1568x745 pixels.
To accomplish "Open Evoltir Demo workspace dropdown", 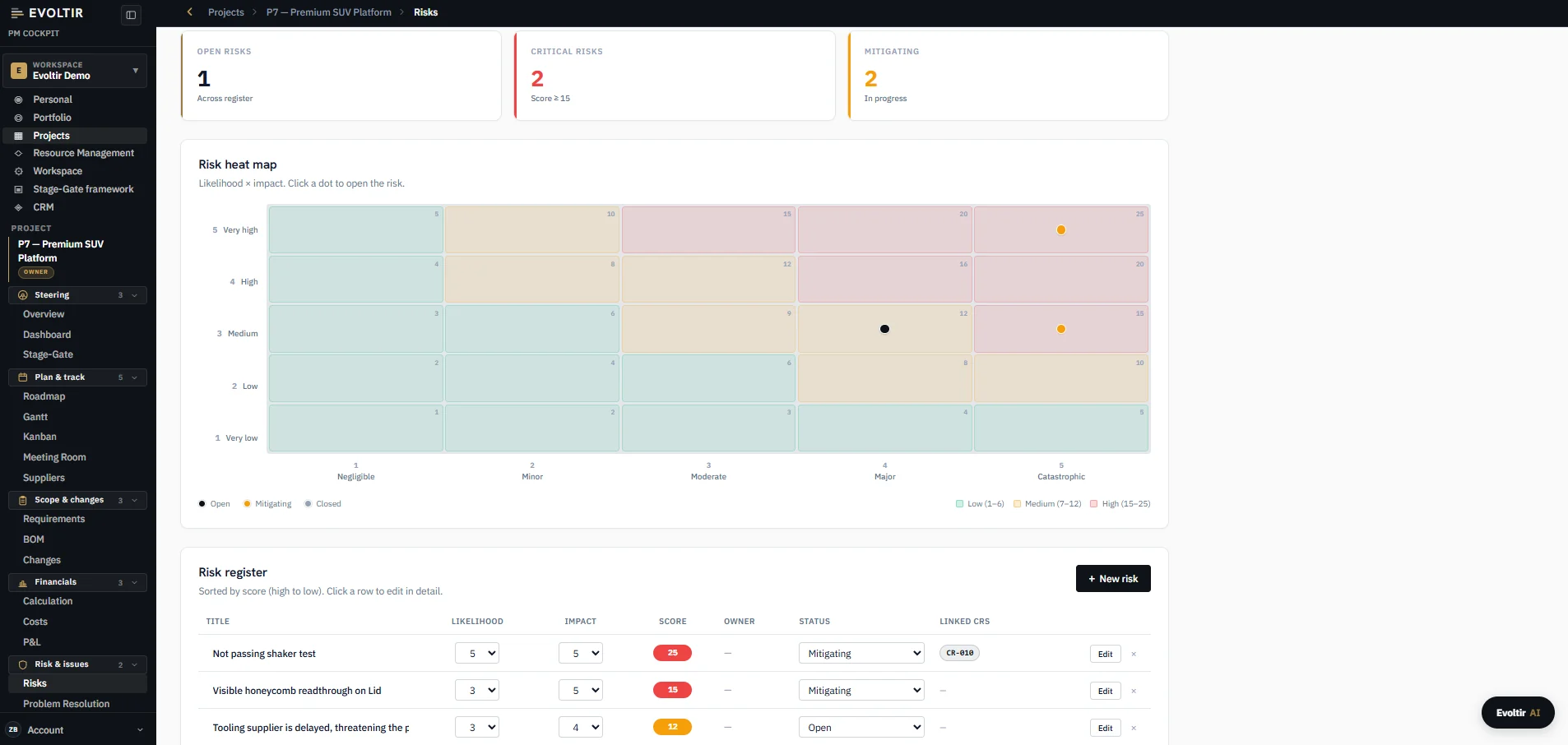I will pos(75,71).
